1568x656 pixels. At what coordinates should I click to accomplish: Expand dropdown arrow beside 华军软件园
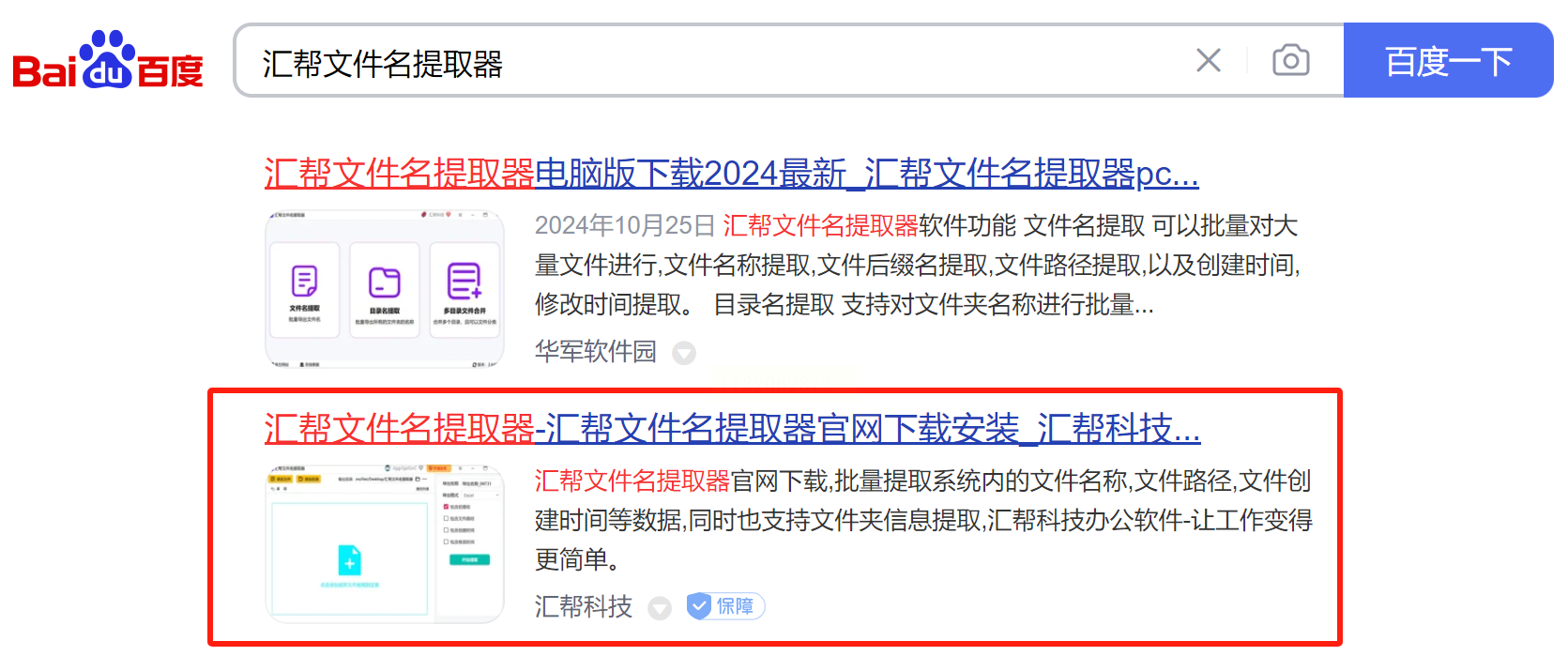click(x=684, y=353)
